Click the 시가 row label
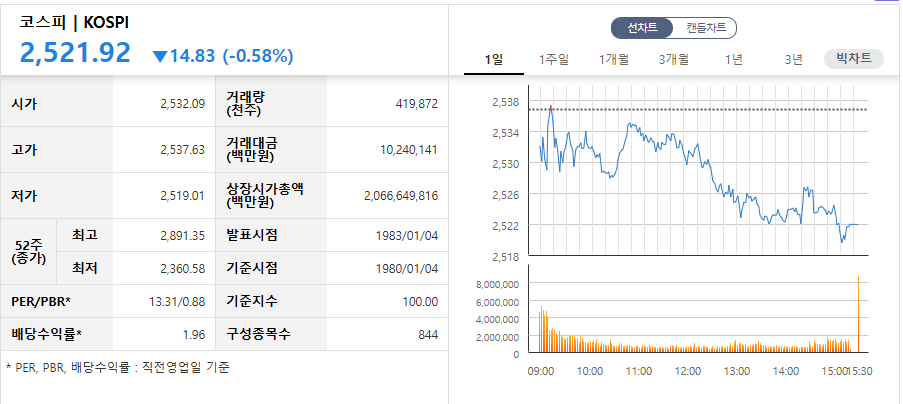The image size is (903, 404). tap(24, 104)
